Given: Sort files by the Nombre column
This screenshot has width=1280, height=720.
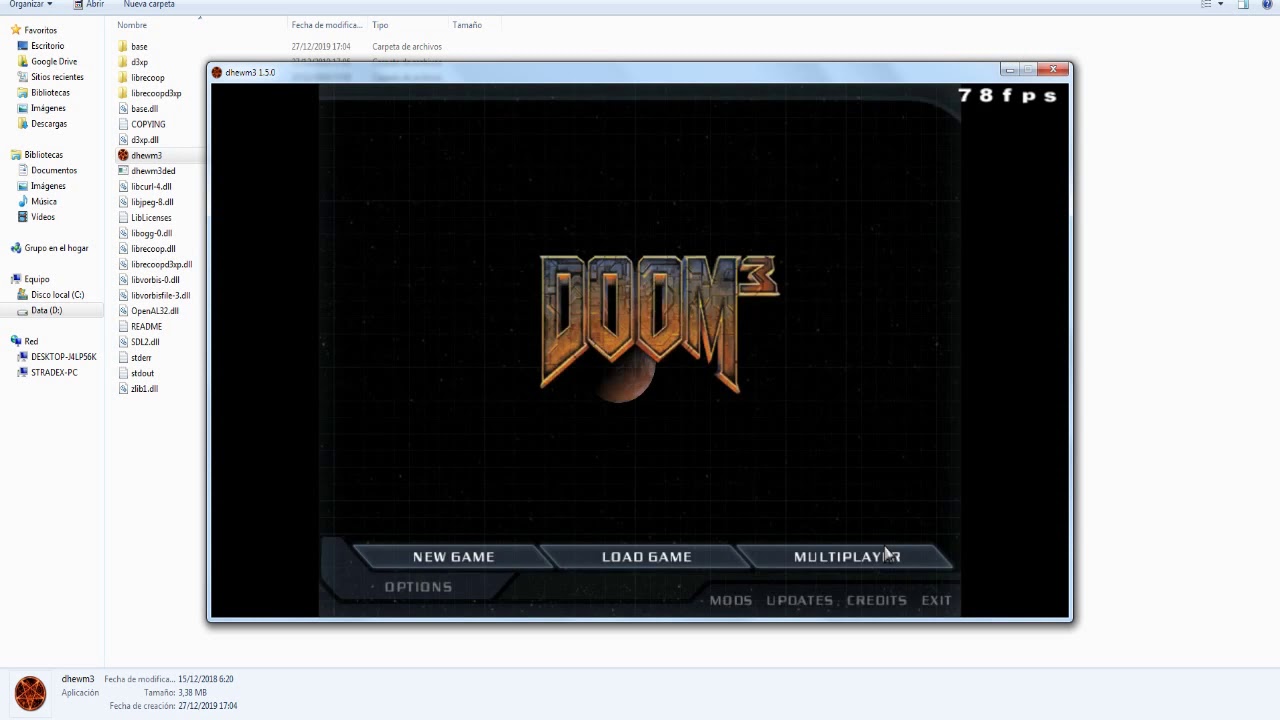Looking at the screenshot, I should point(132,25).
